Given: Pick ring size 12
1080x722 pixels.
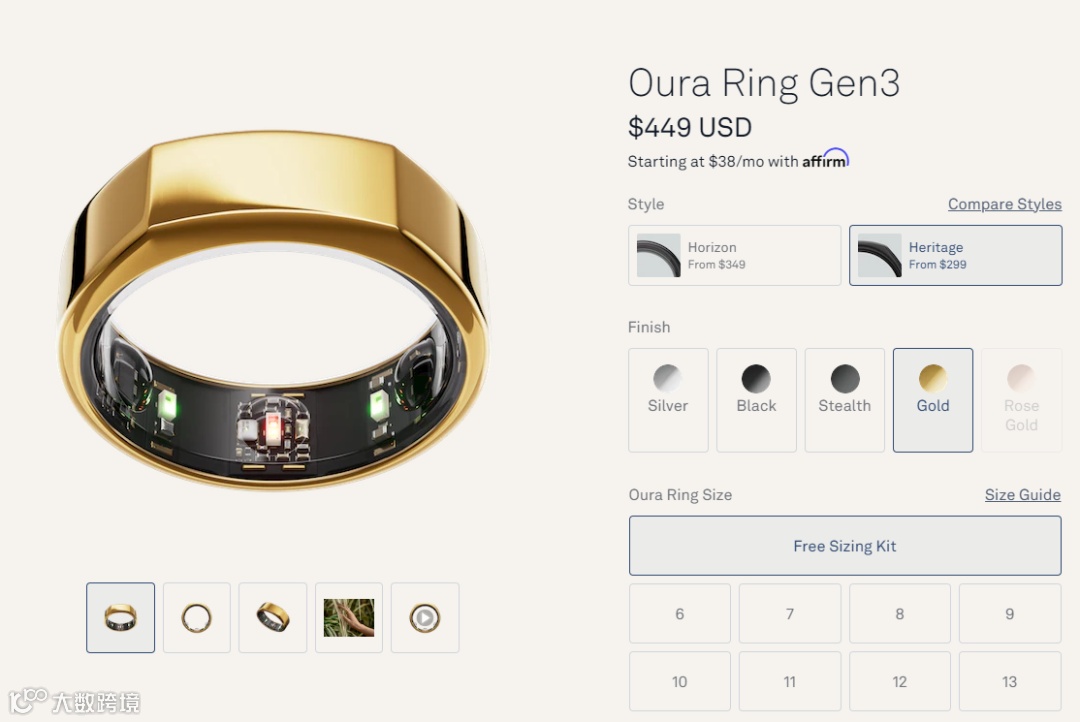Looking at the screenshot, I should pos(900,681).
